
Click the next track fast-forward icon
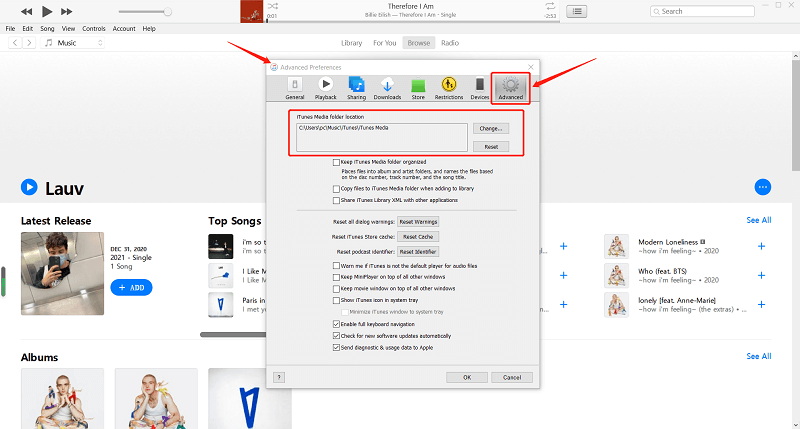[x=66, y=11]
